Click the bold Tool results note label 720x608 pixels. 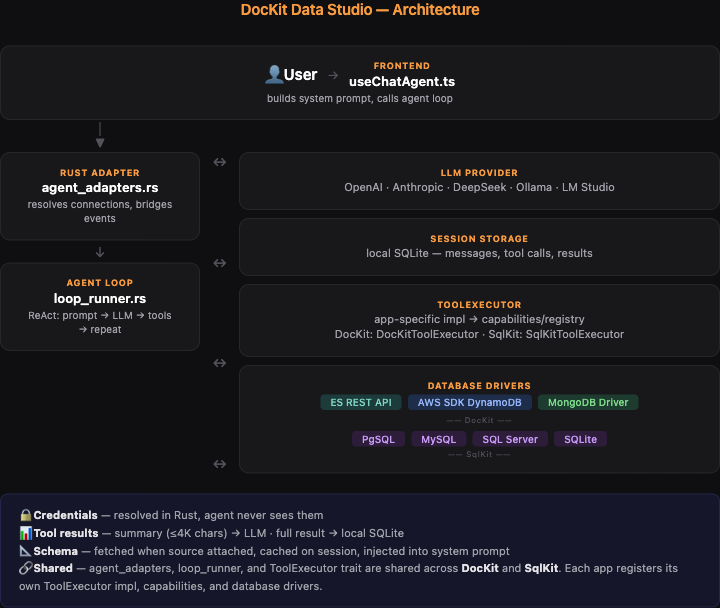pyautogui.click(x=66, y=533)
